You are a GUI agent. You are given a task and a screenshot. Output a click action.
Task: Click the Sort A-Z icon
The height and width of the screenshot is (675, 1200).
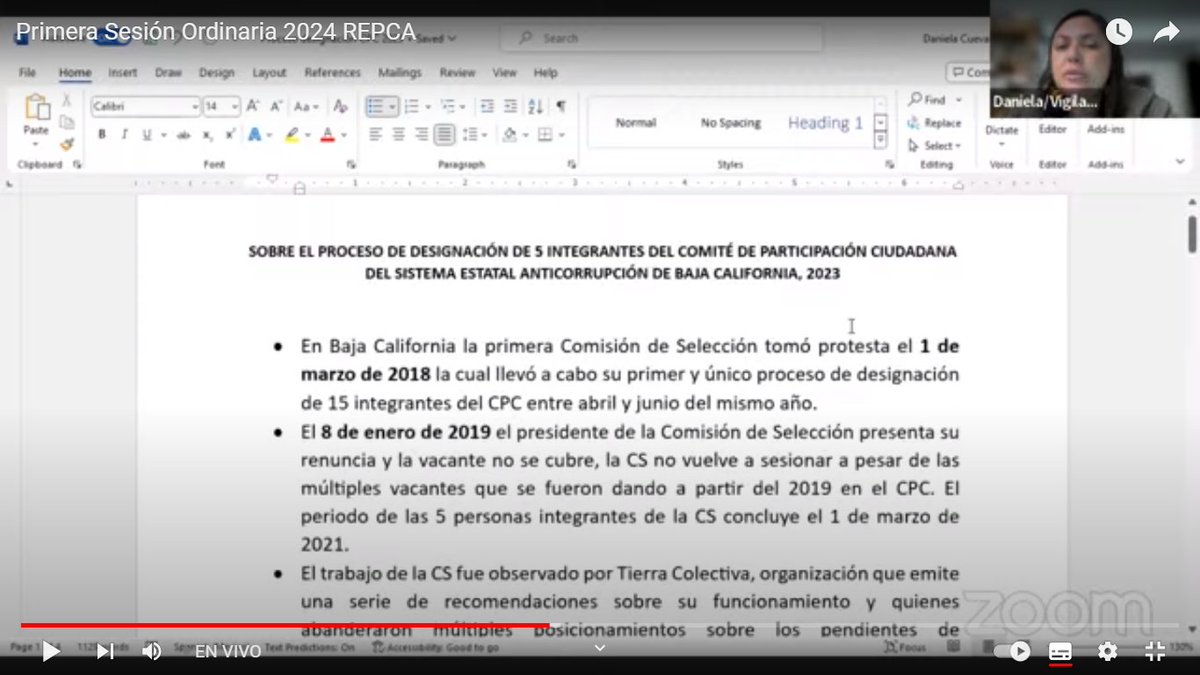click(535, 106)
